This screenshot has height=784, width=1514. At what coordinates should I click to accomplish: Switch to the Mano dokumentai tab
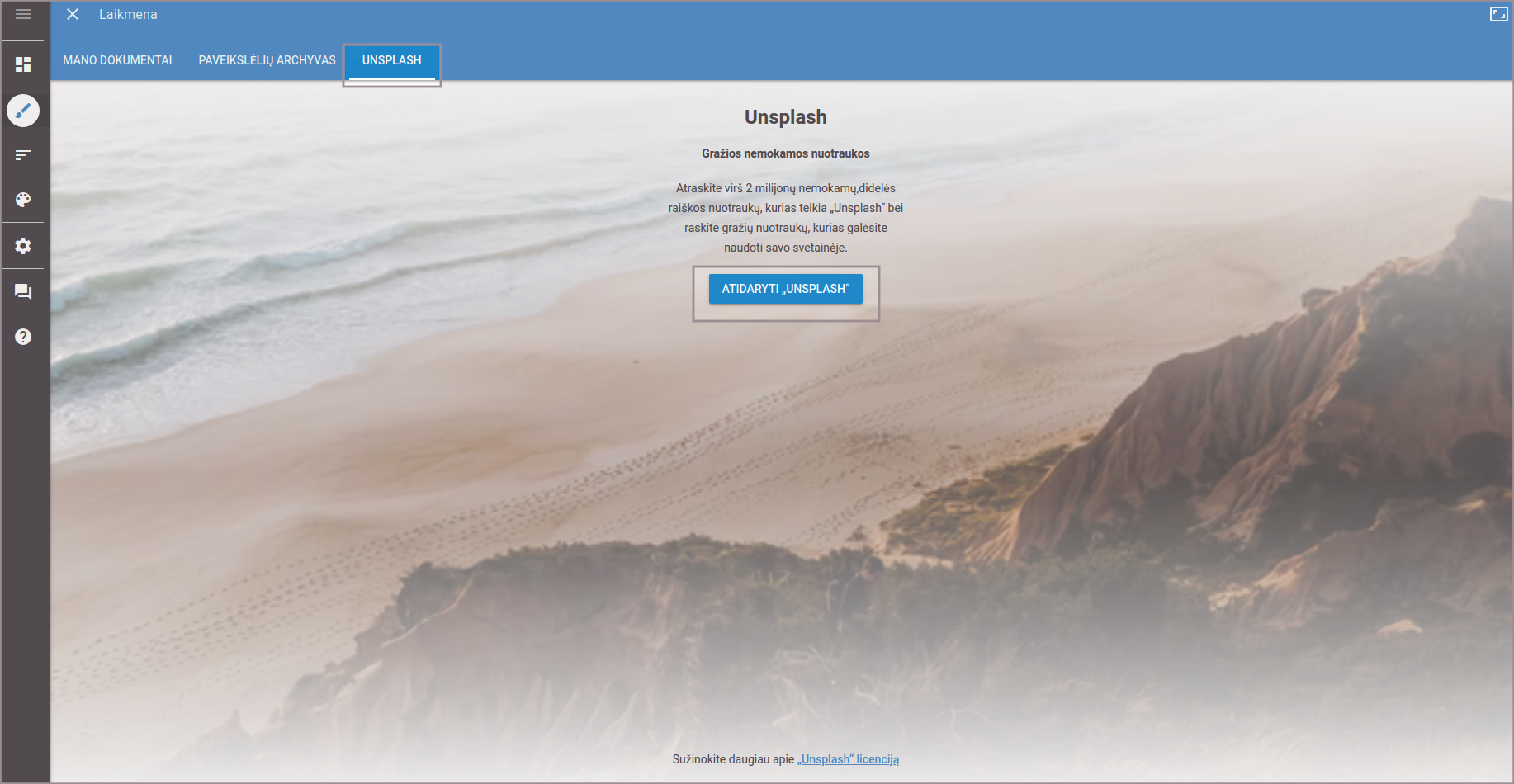pyautogui.click(x=117, y=60)
